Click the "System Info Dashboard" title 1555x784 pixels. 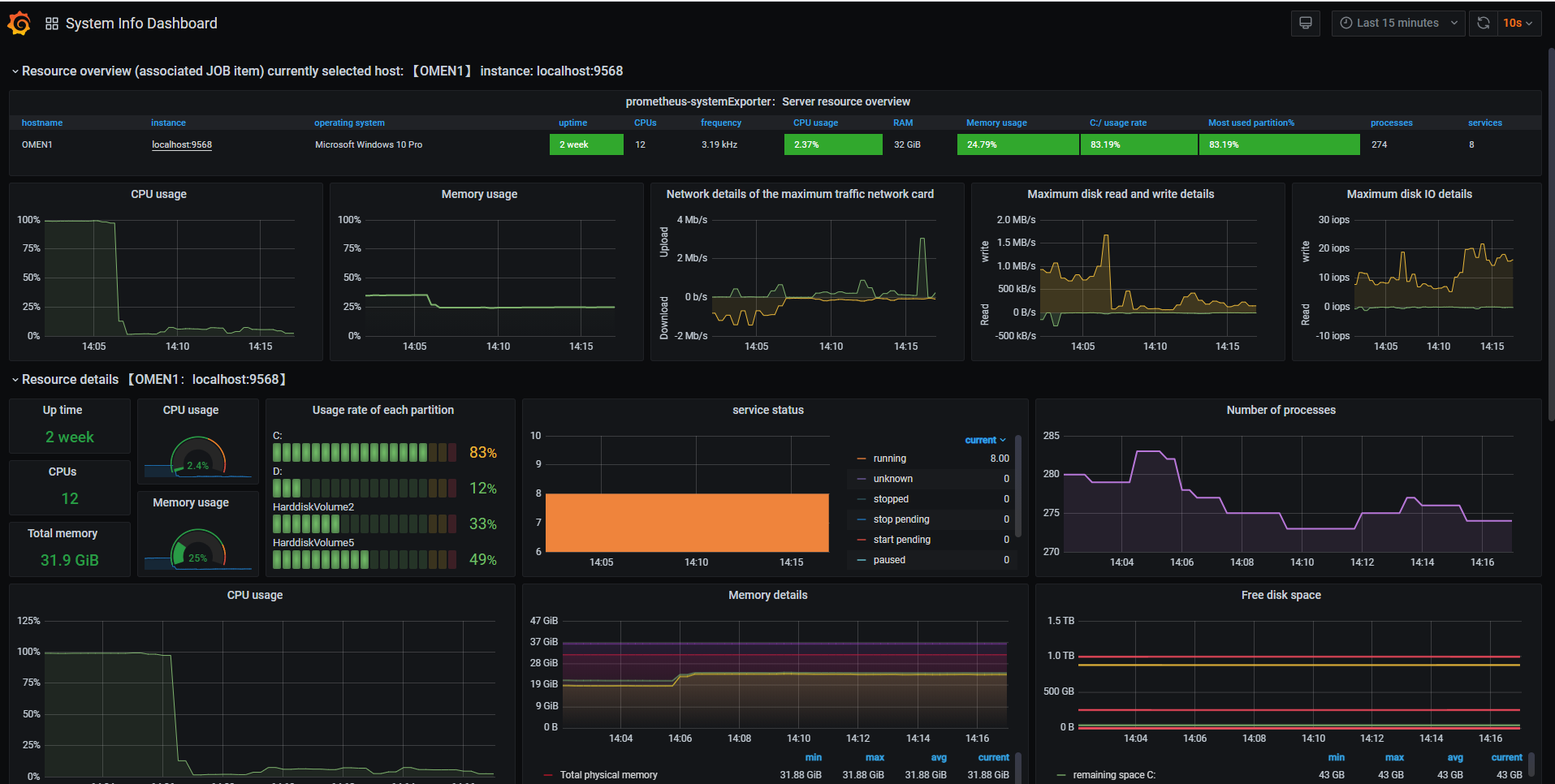[x=141, y=24]
